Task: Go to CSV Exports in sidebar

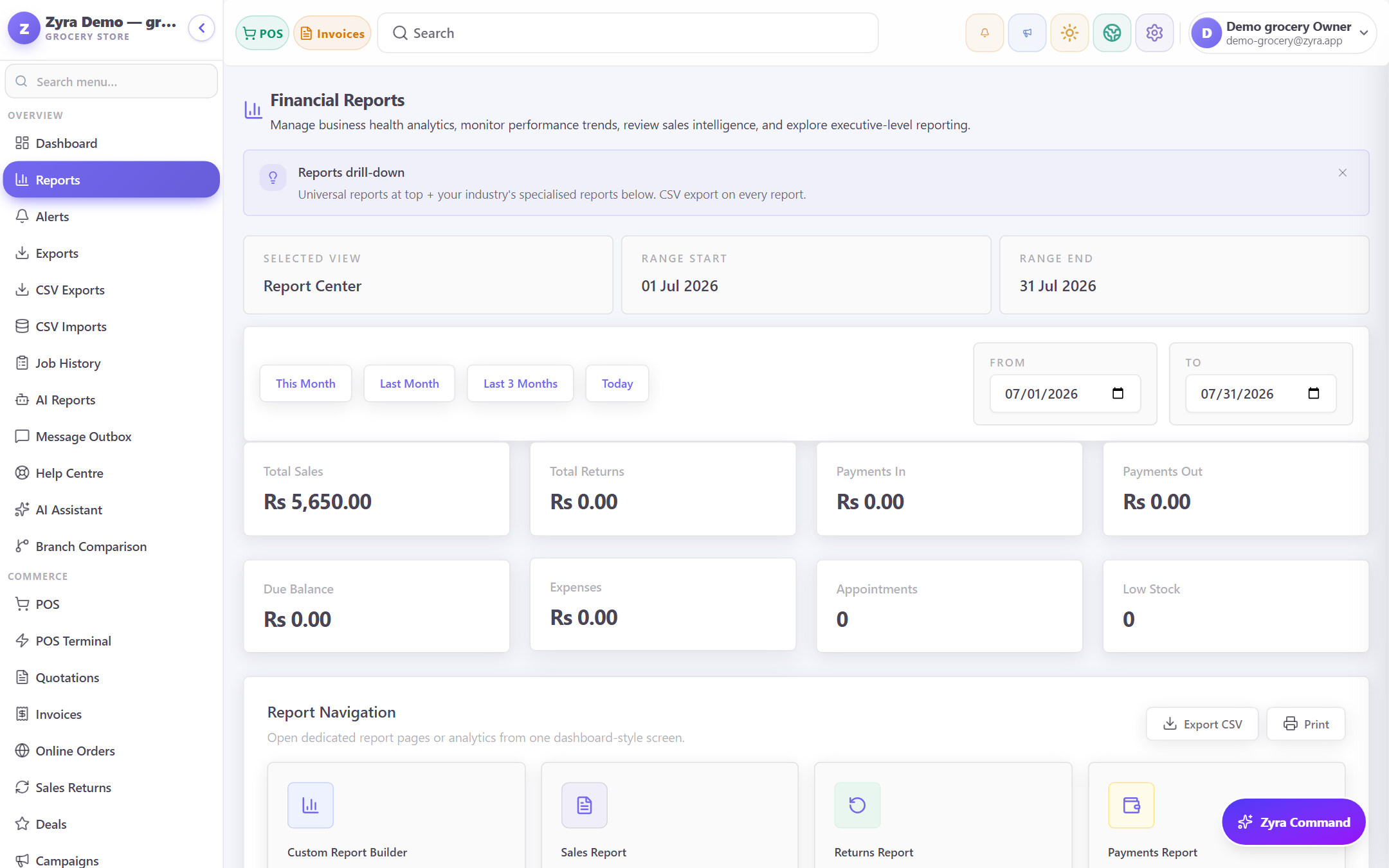Action: tap(111, 290)
